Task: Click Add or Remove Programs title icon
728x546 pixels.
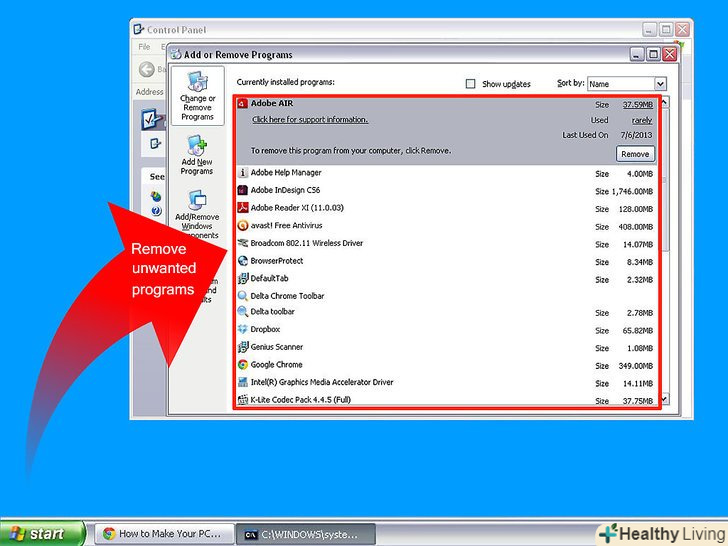Action: pyautogui.click(x=176, y=54)
